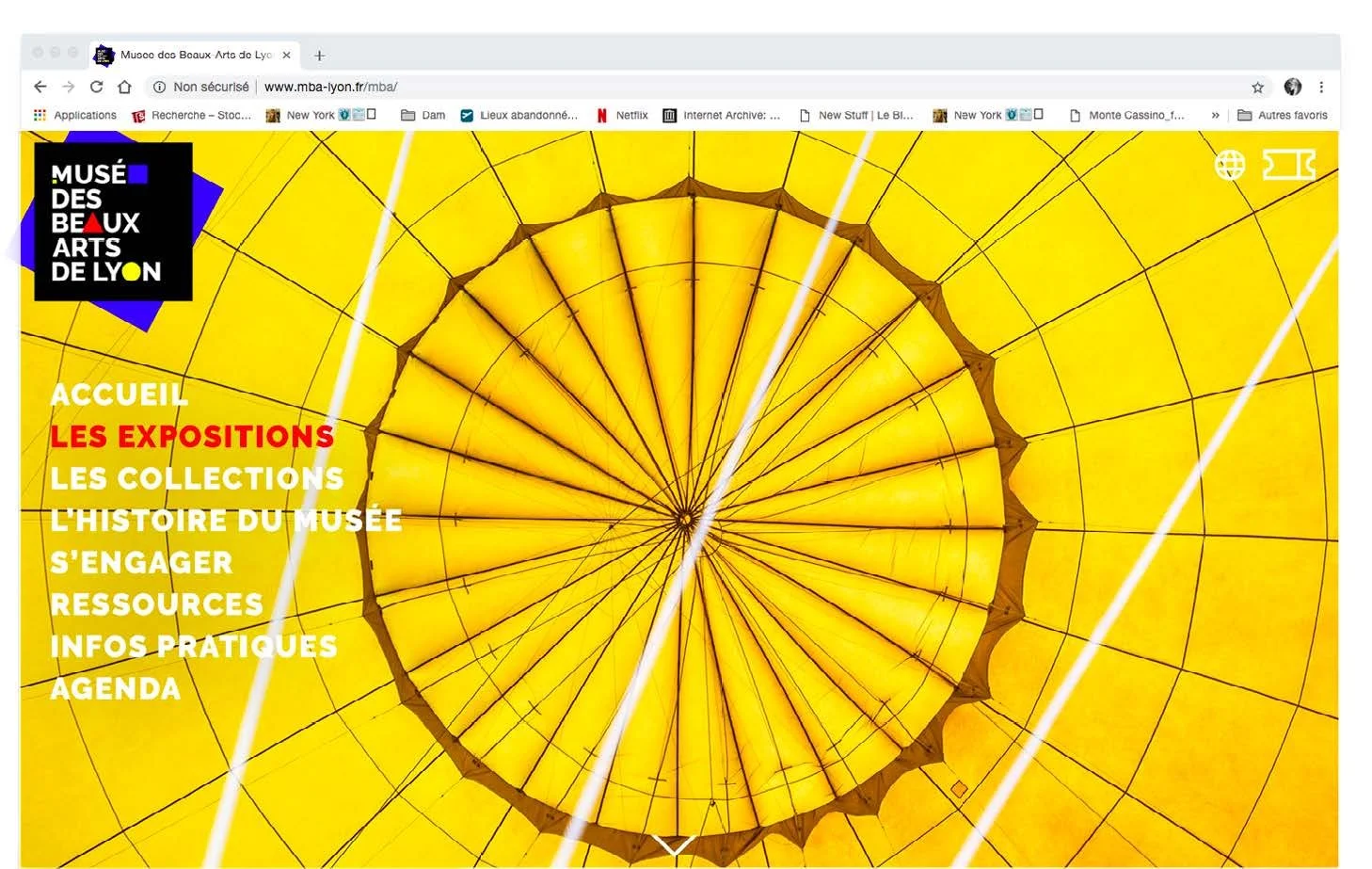This screenshot has height=869, width=1372.
Task: Open the Applications bookmarks shortcut
Action: [x=75, y=115]
